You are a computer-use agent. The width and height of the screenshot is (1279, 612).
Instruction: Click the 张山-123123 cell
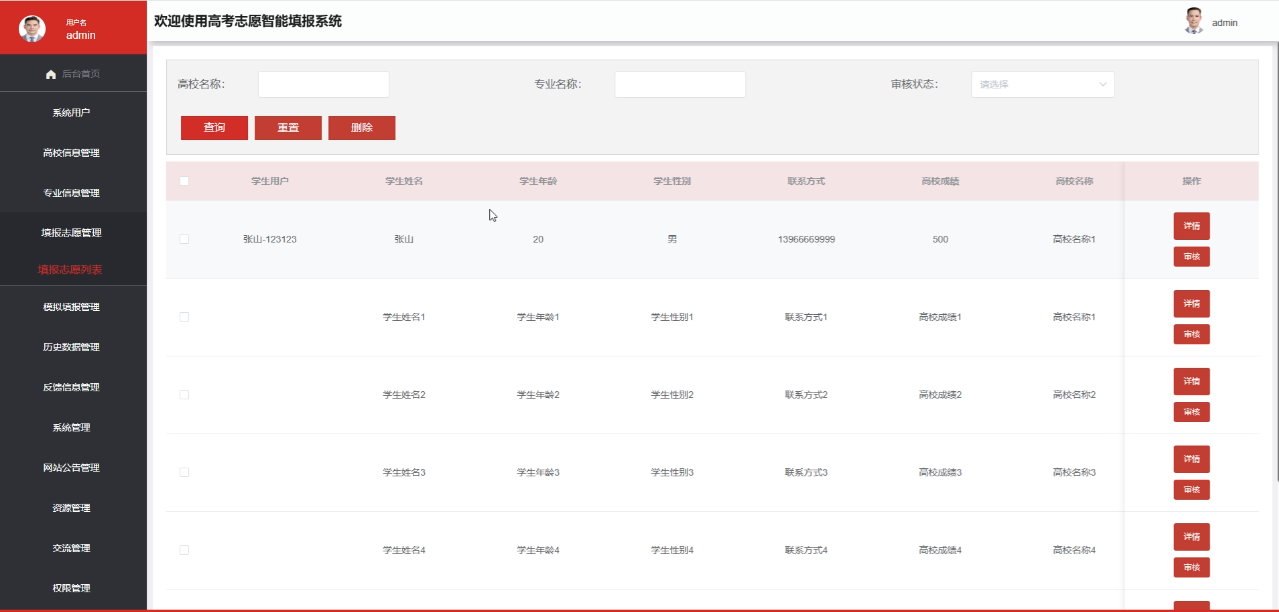270,239
